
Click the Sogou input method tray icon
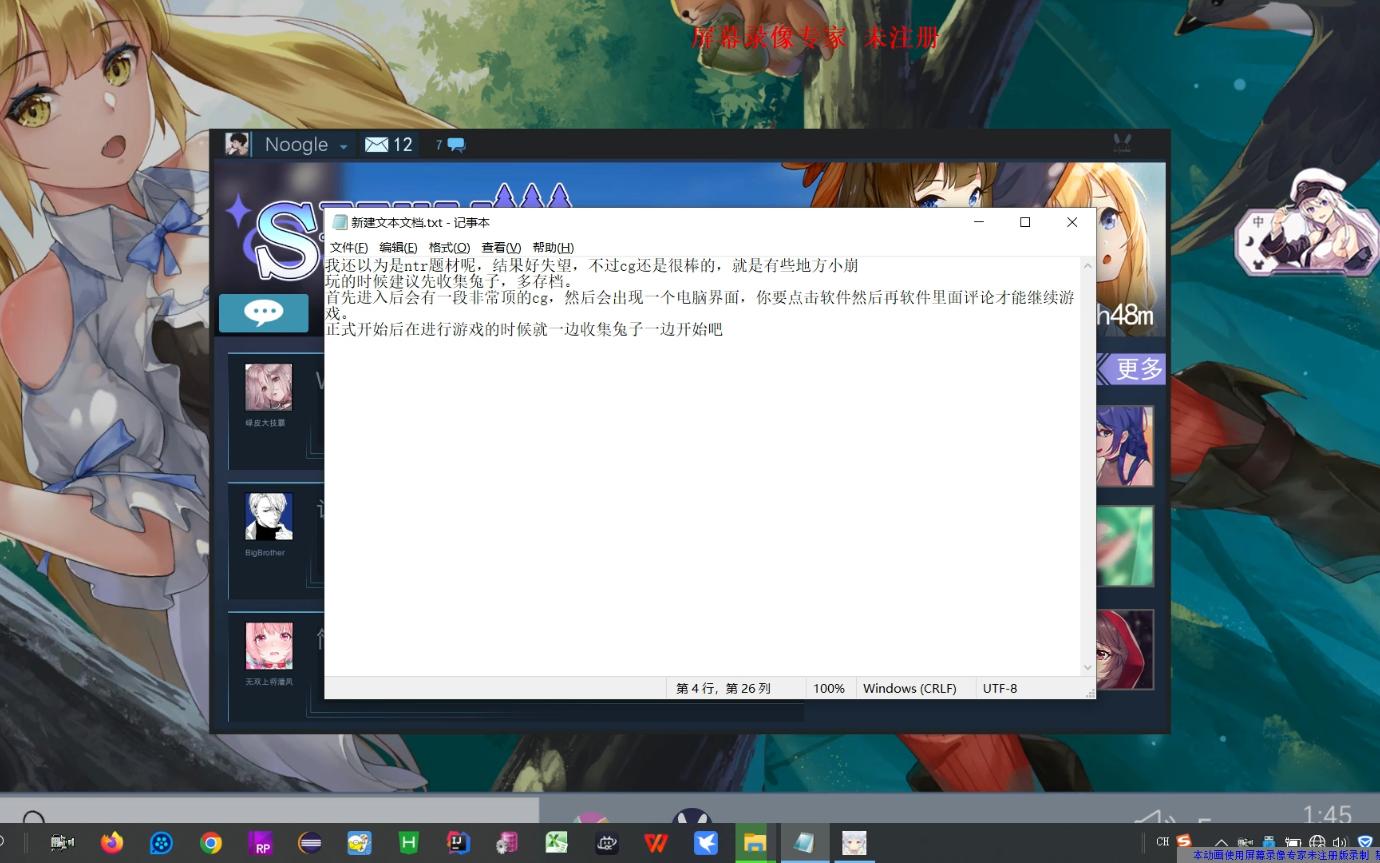(1184, 842)
